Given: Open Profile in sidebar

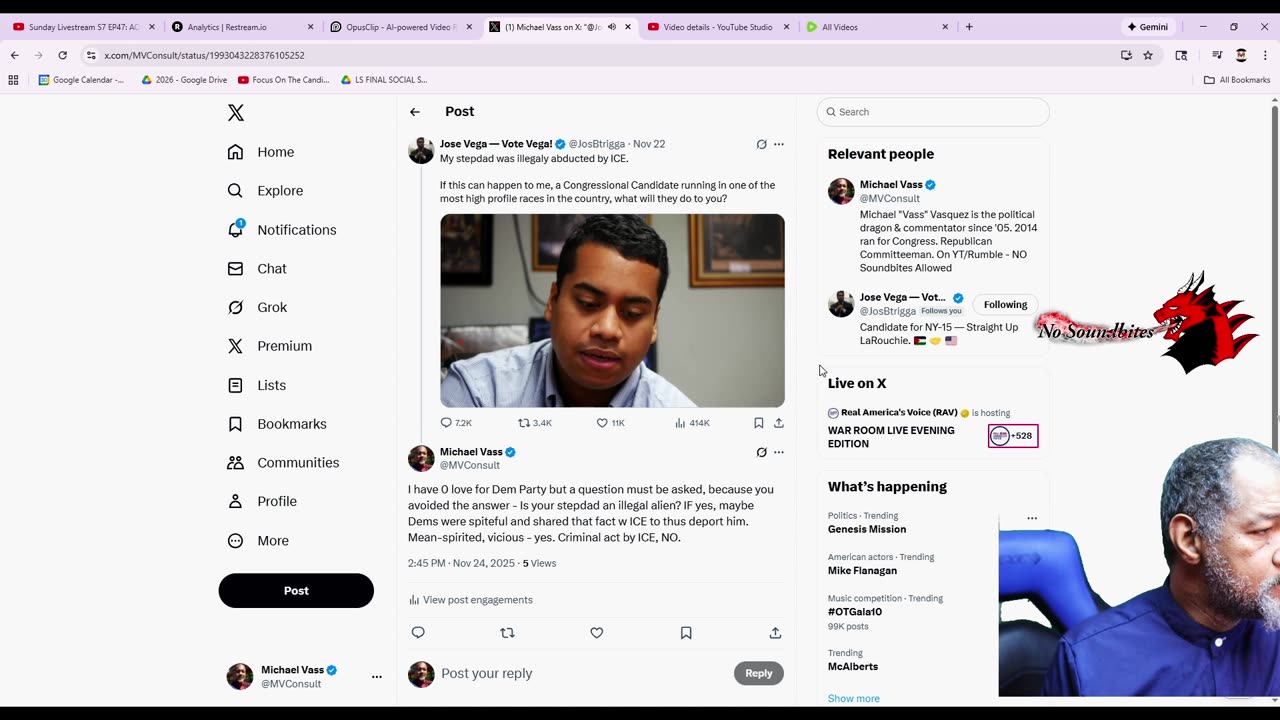Looking at the screenshot, I should click(262, 501).
